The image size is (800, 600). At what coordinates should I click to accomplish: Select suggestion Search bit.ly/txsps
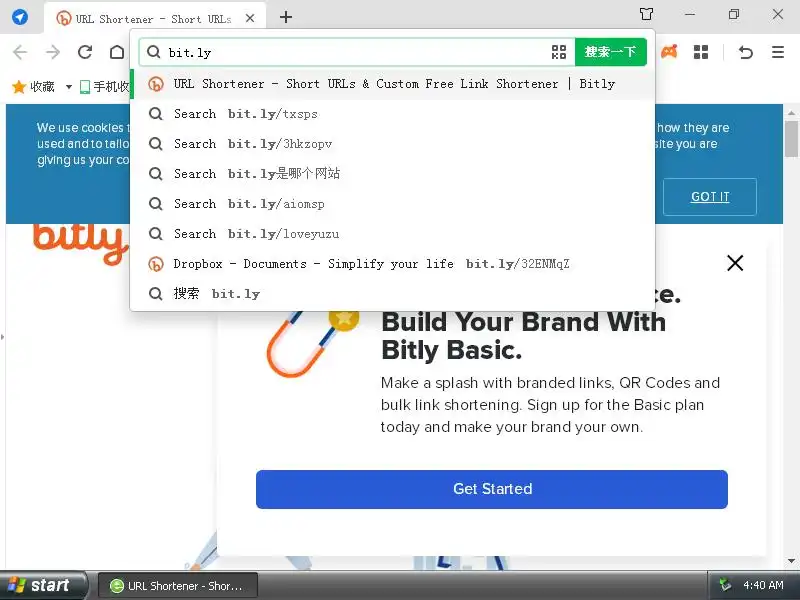tap(393, 114)
